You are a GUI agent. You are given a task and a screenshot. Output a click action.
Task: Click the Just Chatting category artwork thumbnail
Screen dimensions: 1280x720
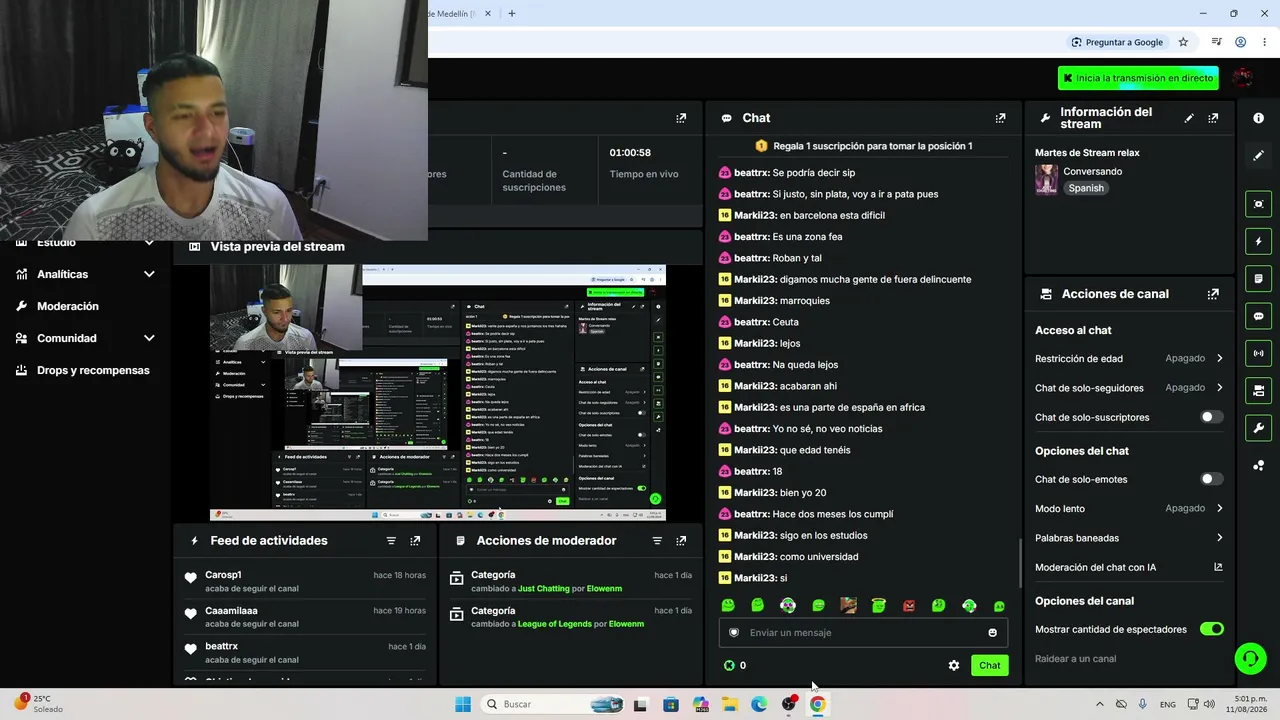1046,179
